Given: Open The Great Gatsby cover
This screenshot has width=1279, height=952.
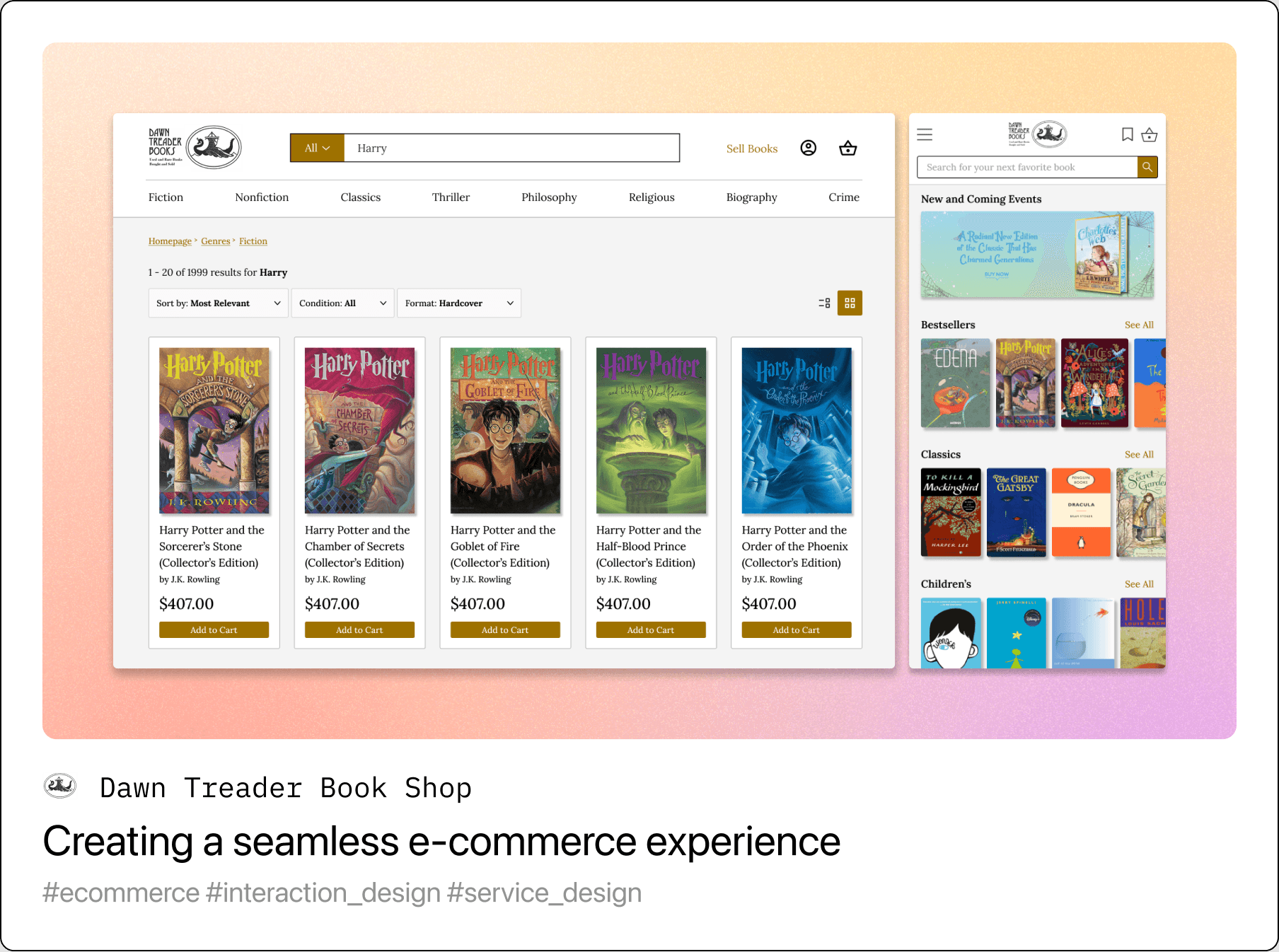Looking at the screenshot, I should [x=1016, y=512].
